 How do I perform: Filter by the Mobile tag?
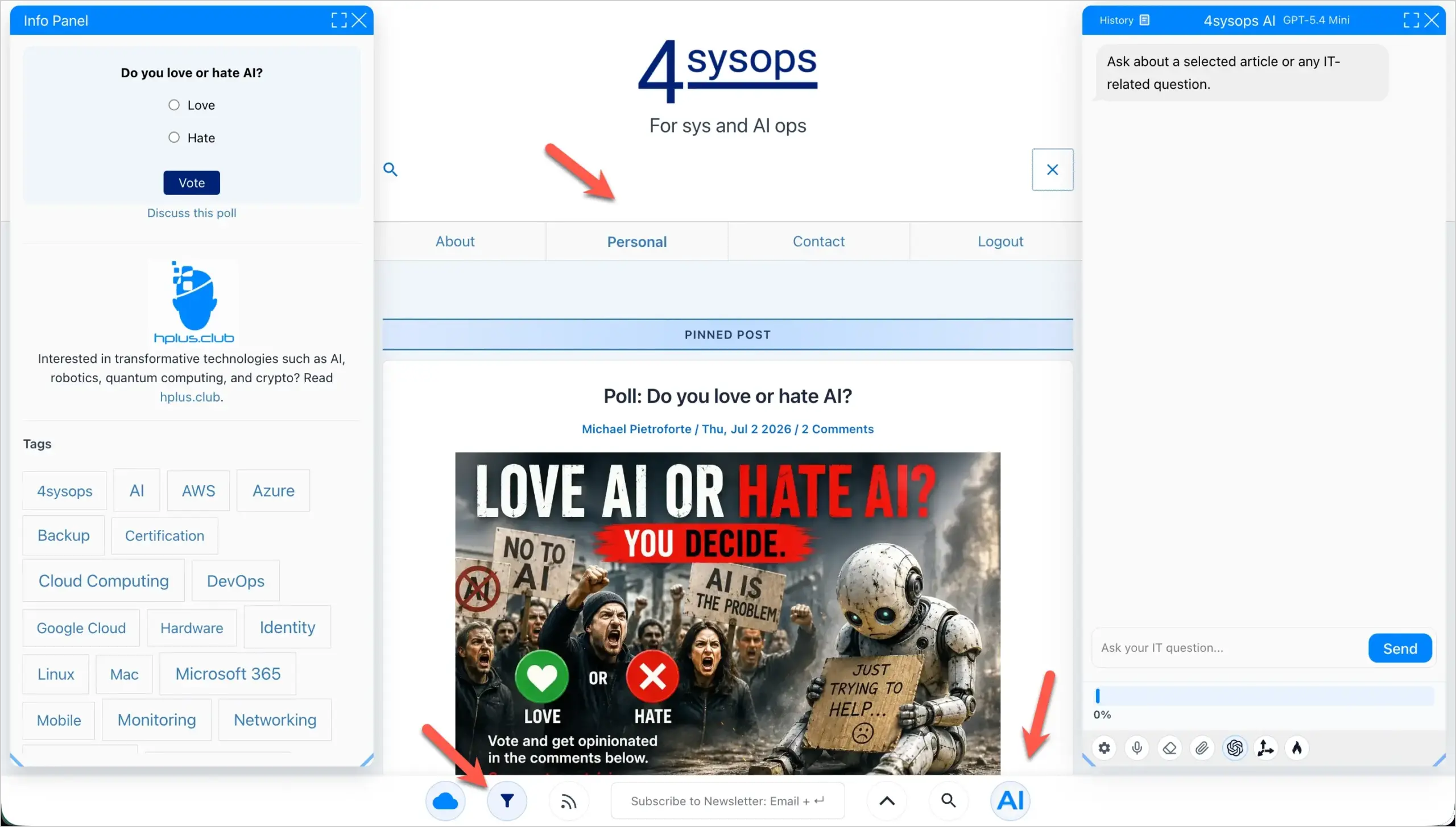[x=59, y=720]
